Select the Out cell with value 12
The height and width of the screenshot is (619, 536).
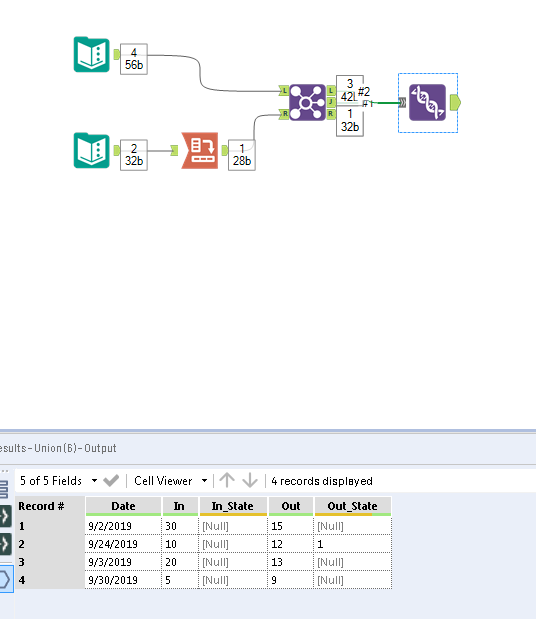click(x=290, y=544)
